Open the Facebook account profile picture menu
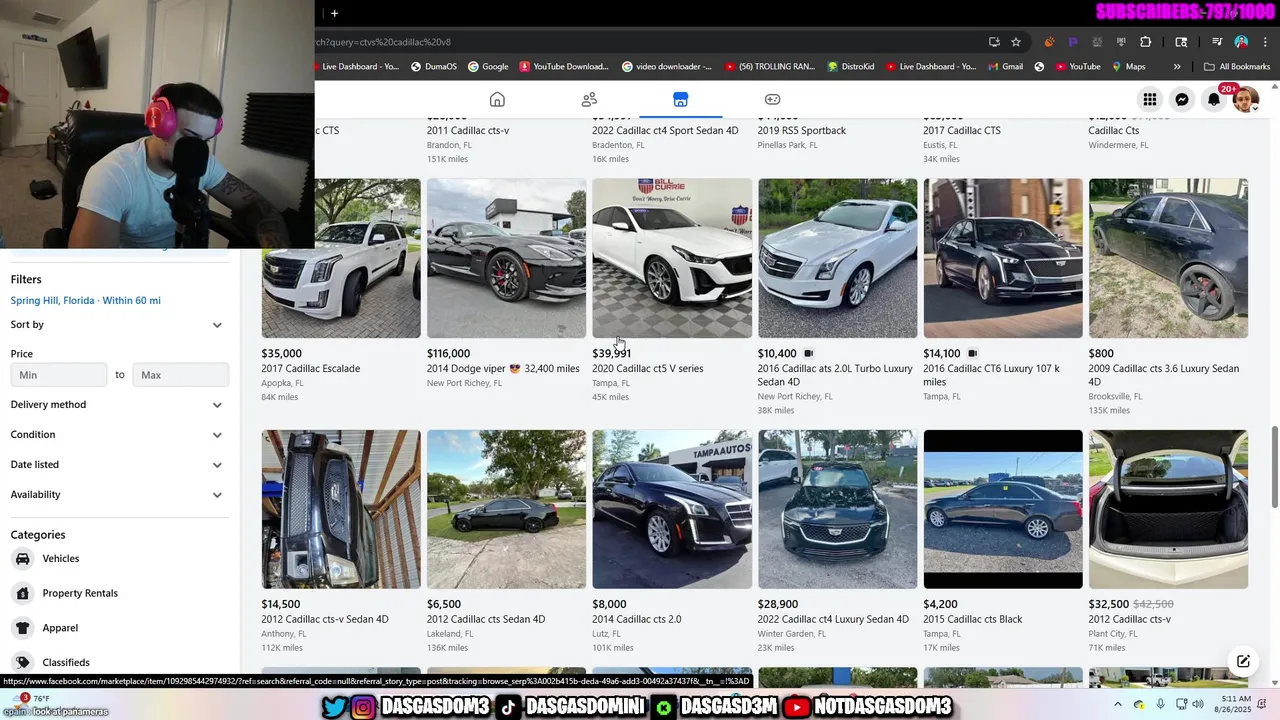Viewport: 1280px width, 720px height. [1246, 99]
